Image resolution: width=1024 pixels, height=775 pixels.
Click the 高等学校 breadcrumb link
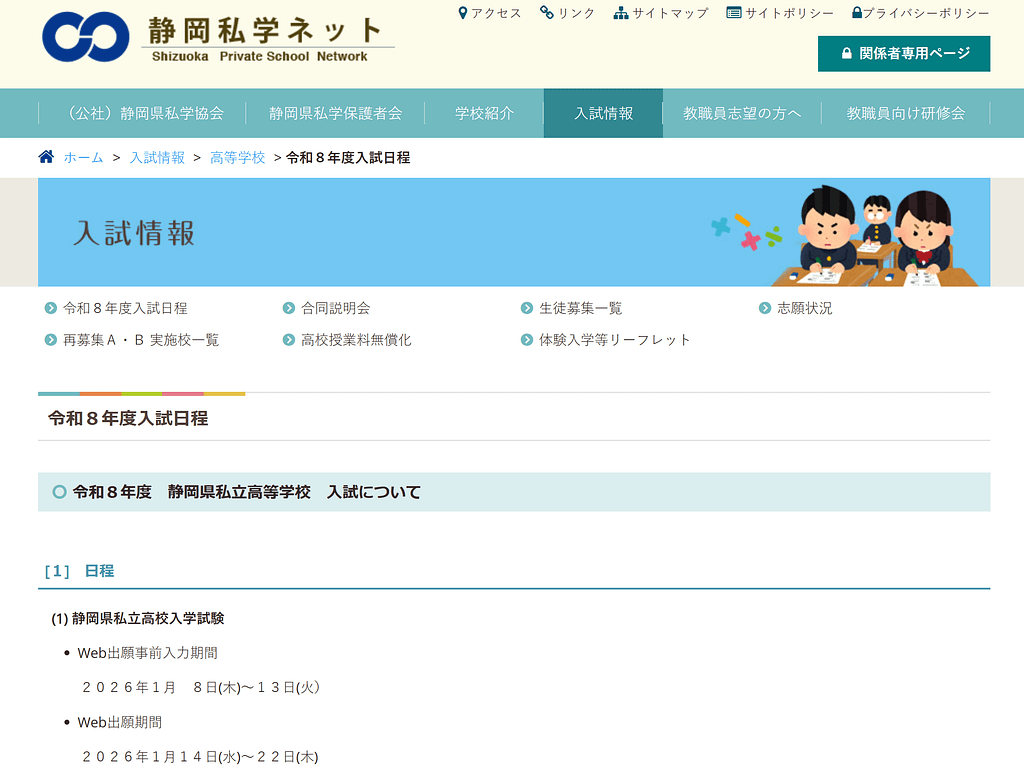tap(237, 157)
